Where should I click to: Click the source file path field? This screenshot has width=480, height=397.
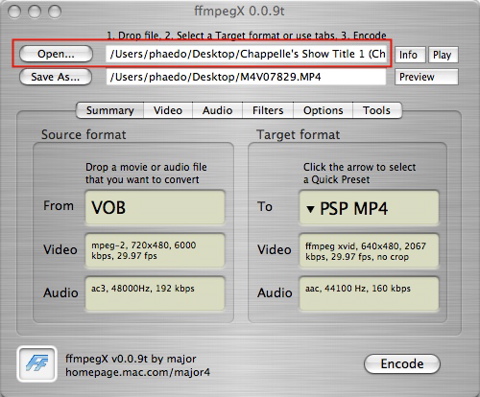246,54
